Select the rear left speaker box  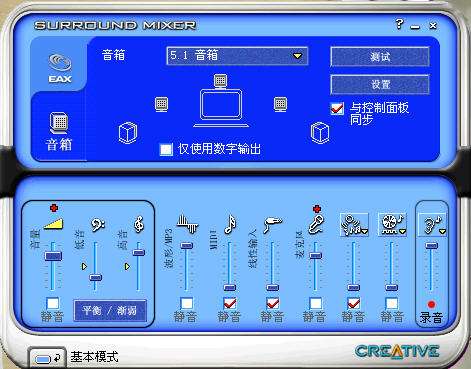click(x=128, y=133)
